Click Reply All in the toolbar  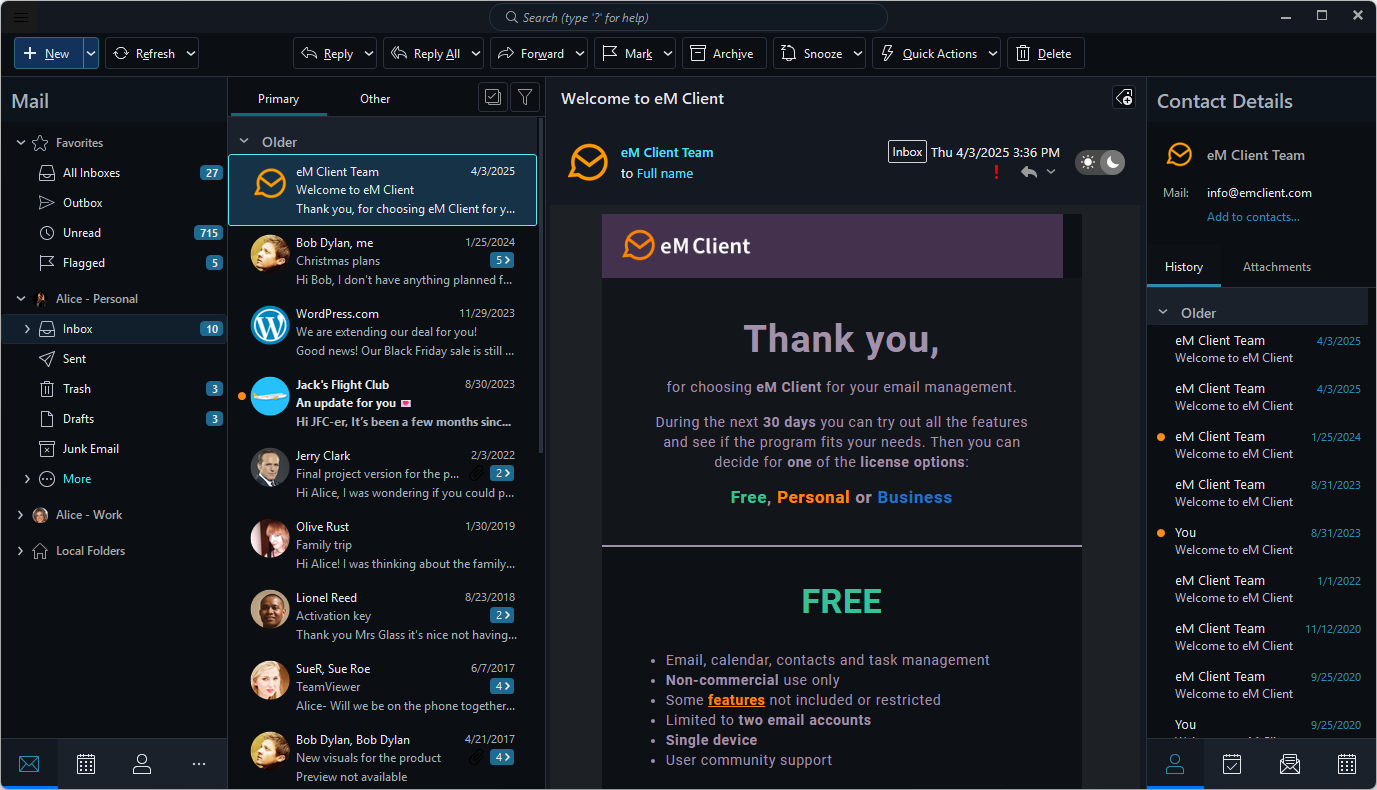pyautogui.click(x=425, y=54)
